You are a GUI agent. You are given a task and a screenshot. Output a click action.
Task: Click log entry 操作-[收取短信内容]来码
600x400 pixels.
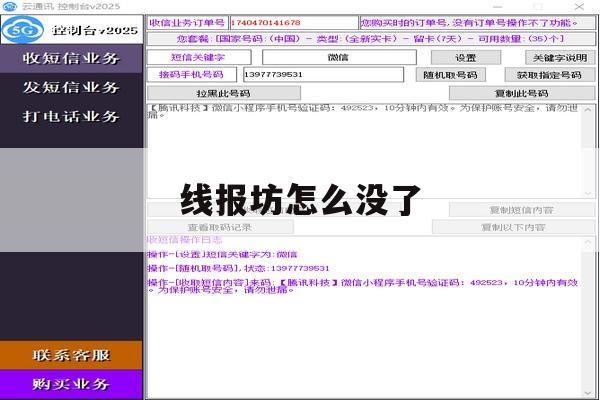pyautogui.click(x=363, y=286)
